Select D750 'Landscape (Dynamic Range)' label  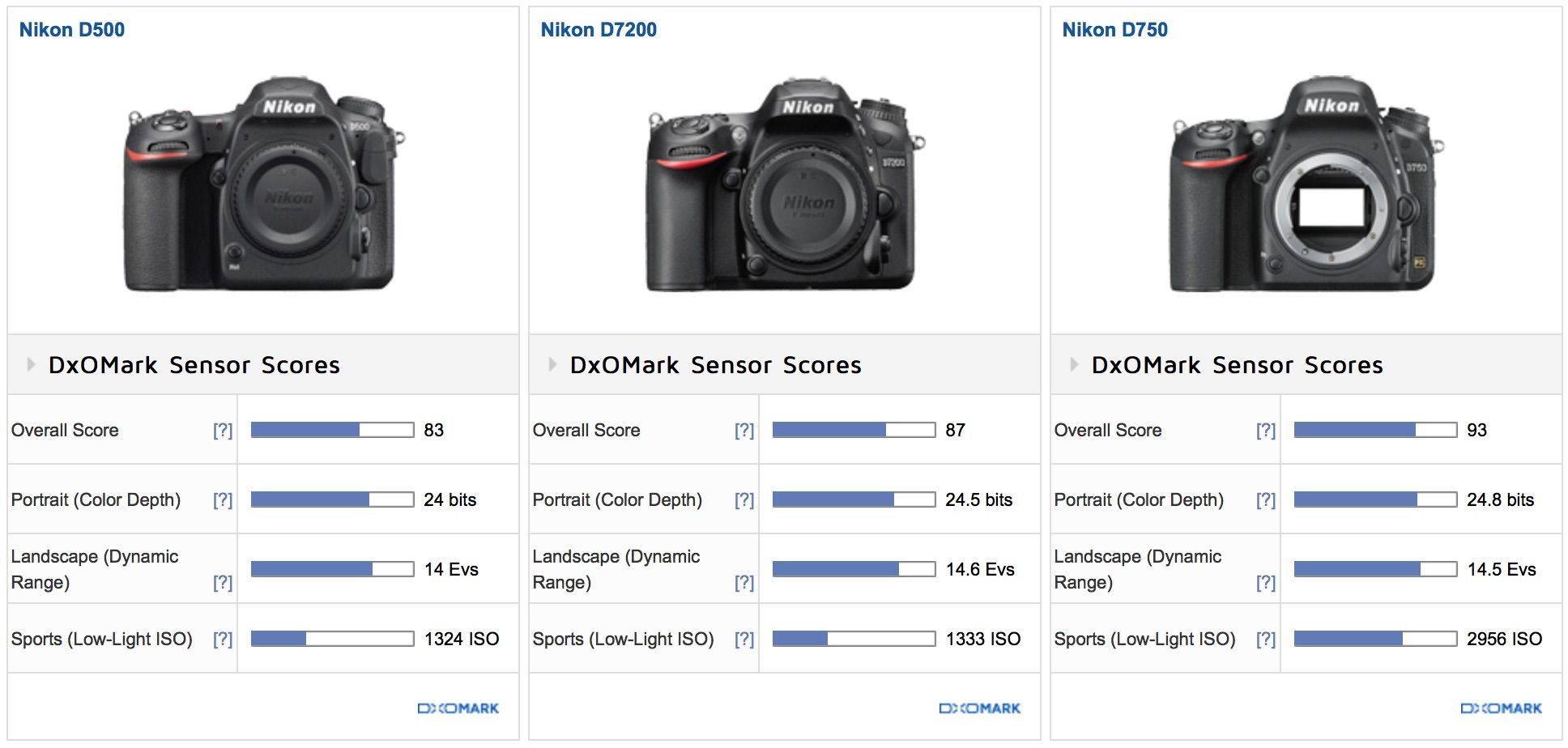coord(1138,569)
